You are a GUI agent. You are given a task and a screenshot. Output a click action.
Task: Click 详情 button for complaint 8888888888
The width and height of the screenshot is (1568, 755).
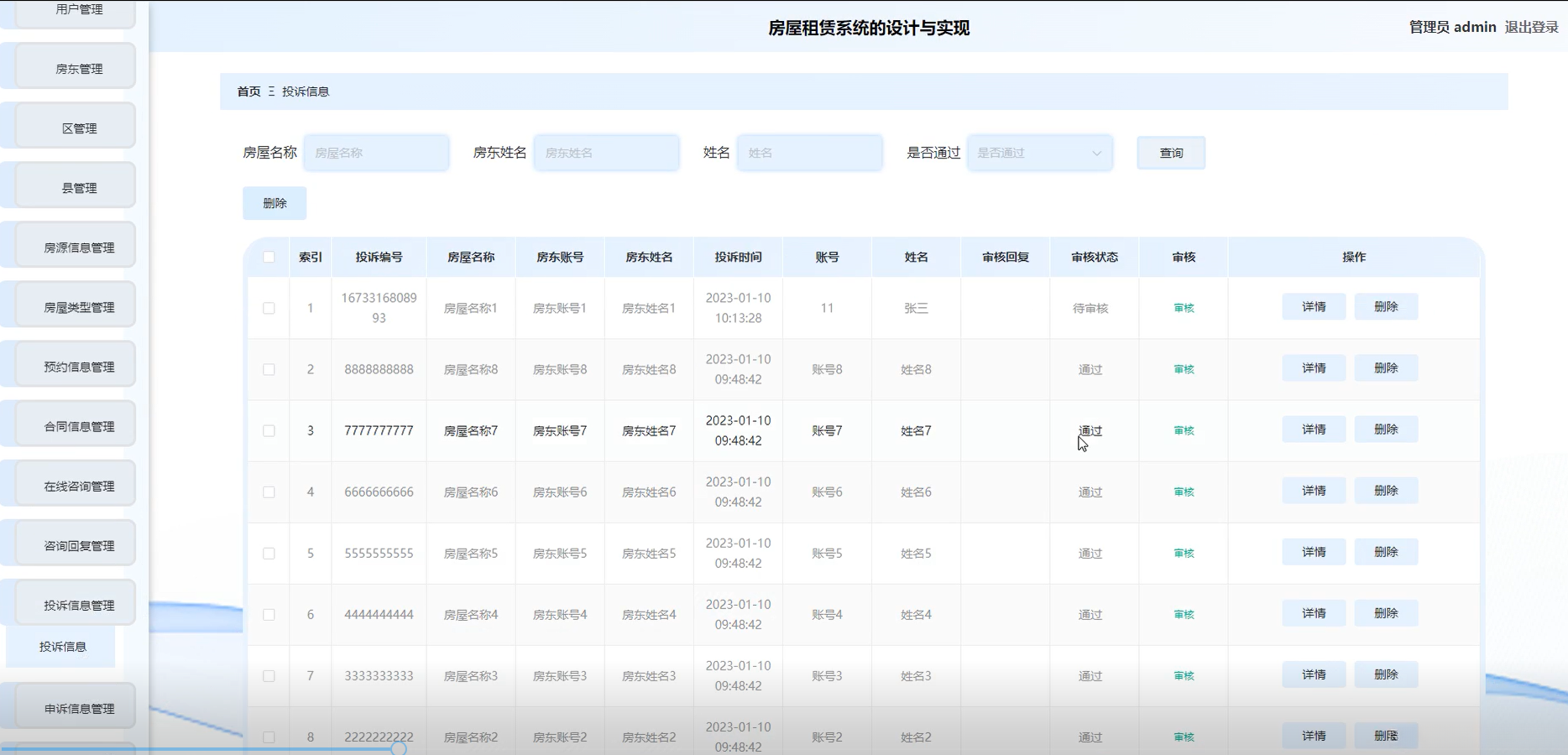click(1314, 368)
